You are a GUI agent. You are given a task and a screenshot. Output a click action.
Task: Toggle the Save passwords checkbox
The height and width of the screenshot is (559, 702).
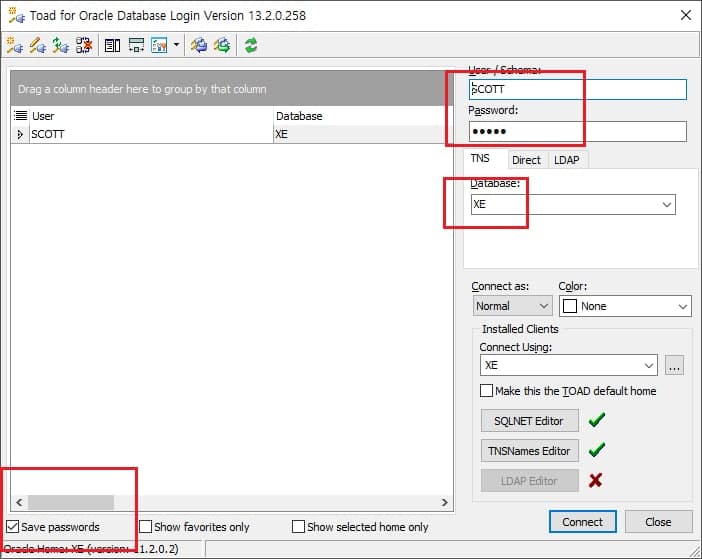13,527
